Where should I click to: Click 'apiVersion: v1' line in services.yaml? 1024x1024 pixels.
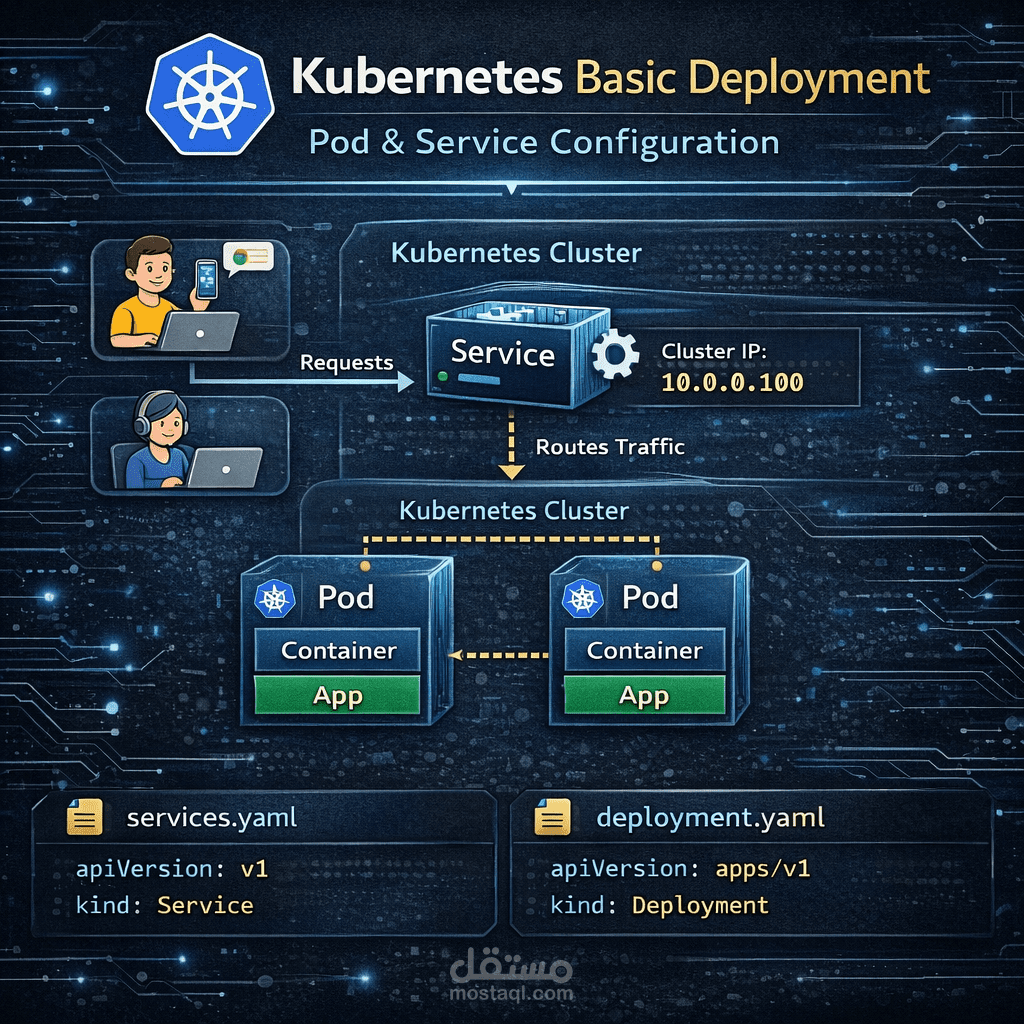[172, 869]
